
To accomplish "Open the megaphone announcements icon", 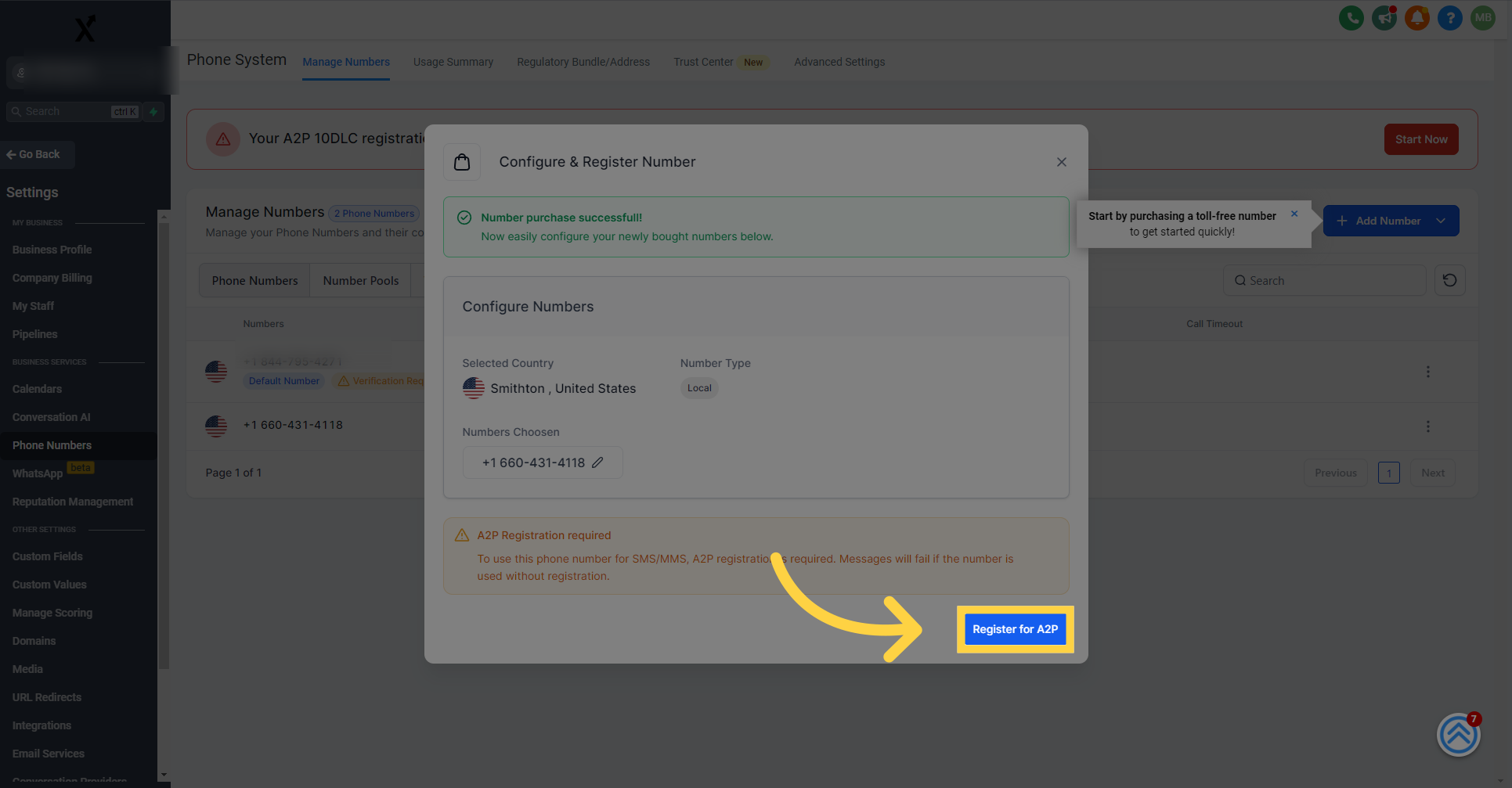I will pos(1384,18).
